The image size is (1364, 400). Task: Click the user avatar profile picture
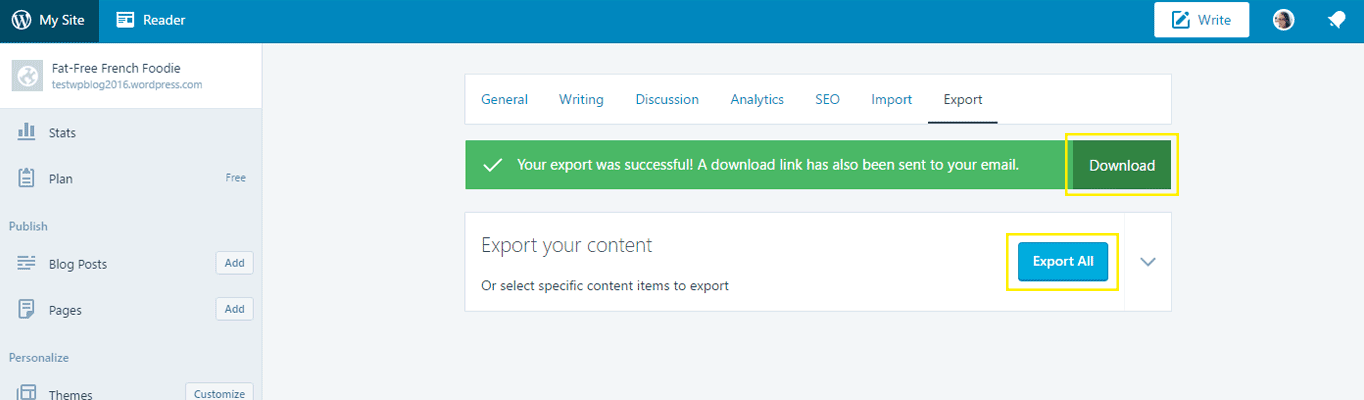(1284, 20)
